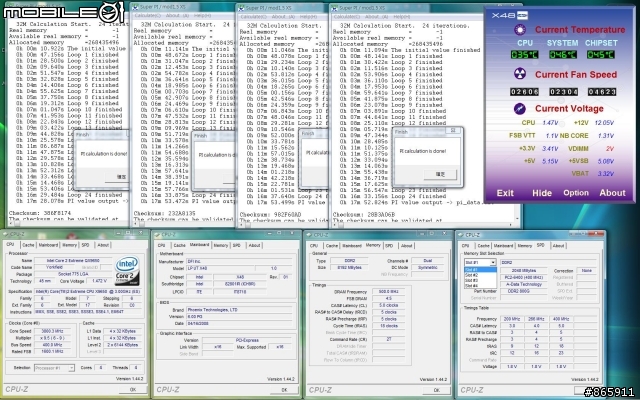
Task: Click the VDIMM 2V voltage value
Action: coord(609,149)
